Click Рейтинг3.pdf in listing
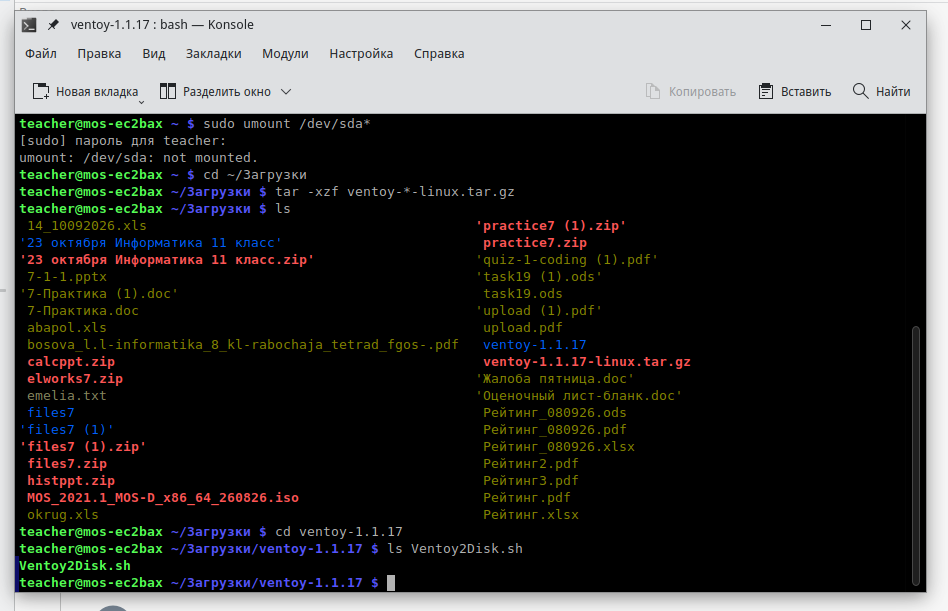This screenshot has width=948, height=611. click(x=530, y=480)
